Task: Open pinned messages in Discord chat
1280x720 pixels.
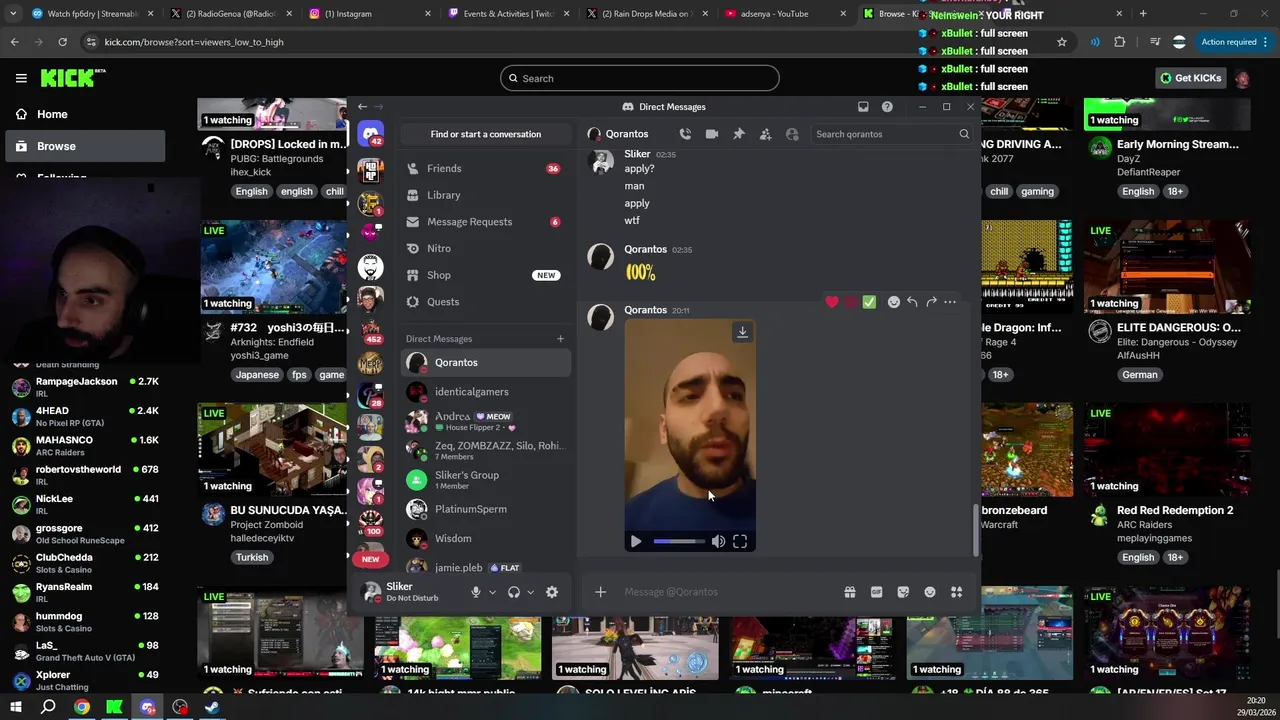Action: (x=739, y=134)
